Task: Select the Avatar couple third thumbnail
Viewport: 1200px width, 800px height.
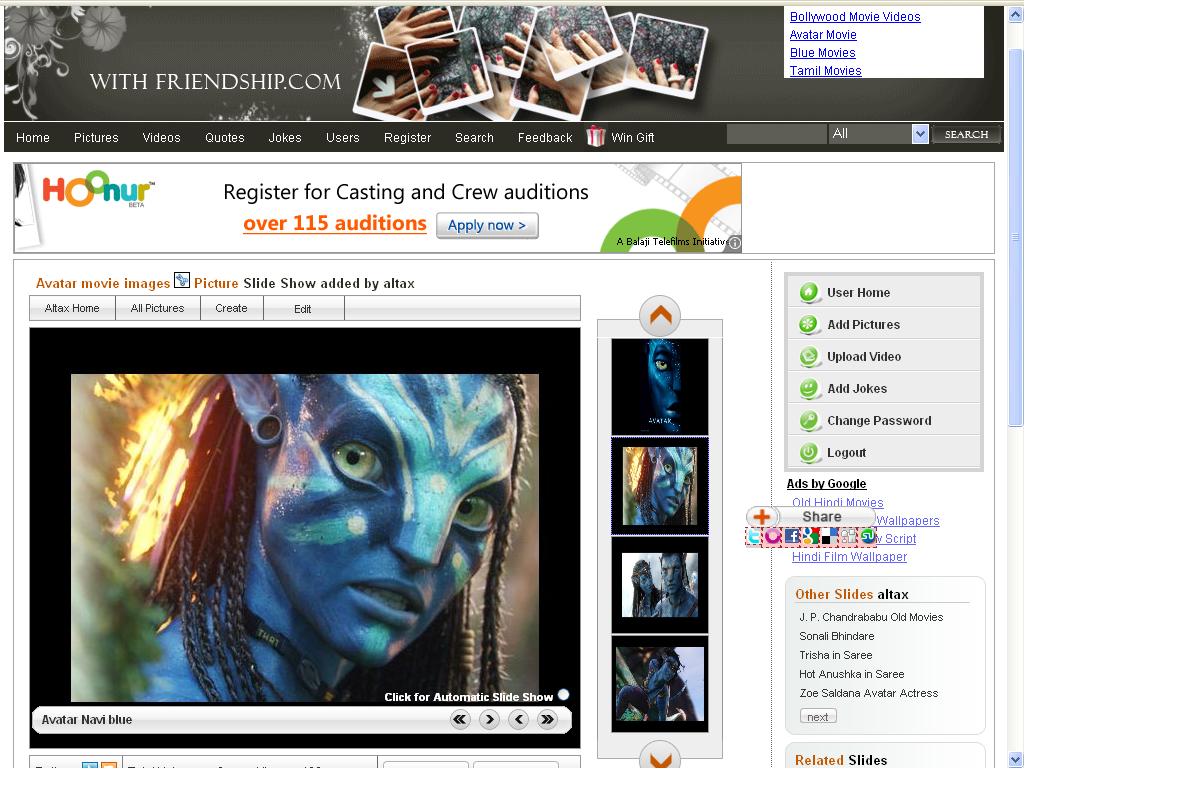Action: click(x=660, y=584)
